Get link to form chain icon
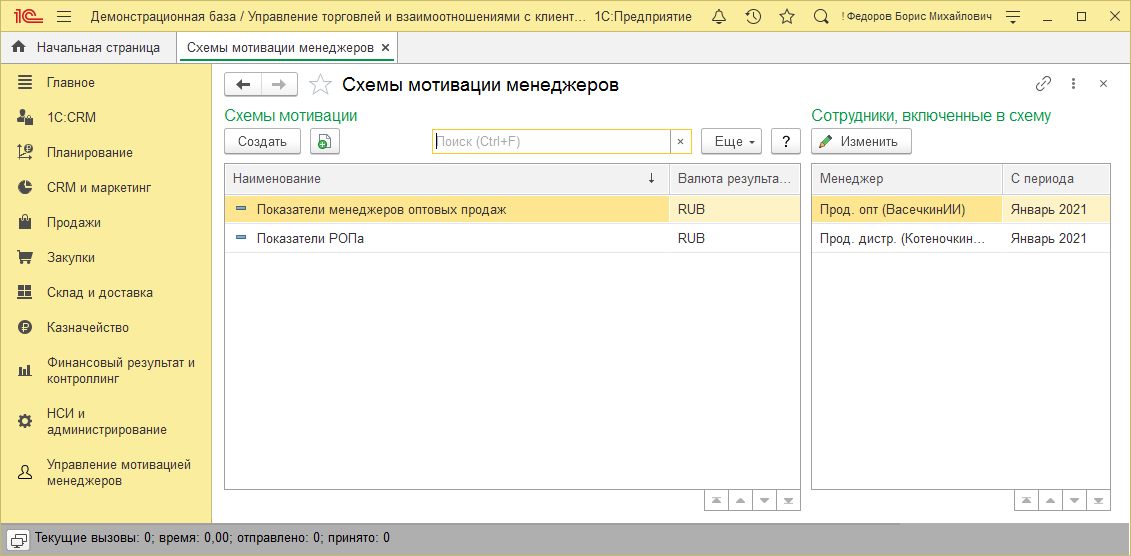The width and height of the screenshot is (1131, 556). click(1043, 84)
